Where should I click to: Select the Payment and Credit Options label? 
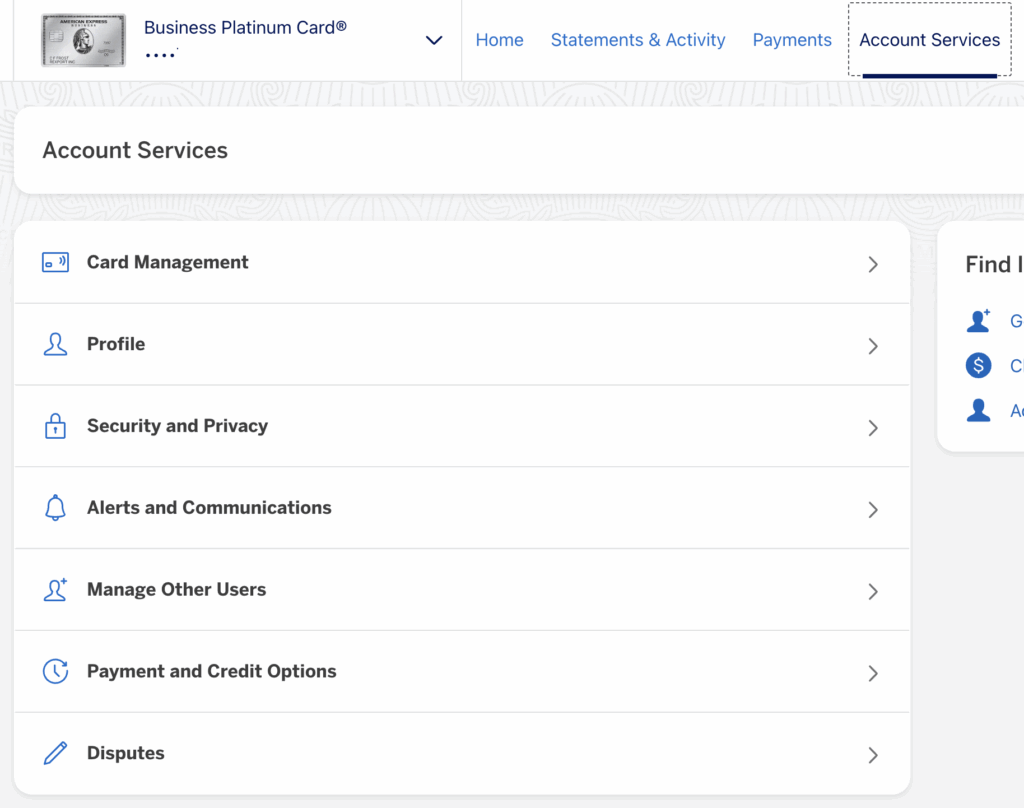click(211, 671)
